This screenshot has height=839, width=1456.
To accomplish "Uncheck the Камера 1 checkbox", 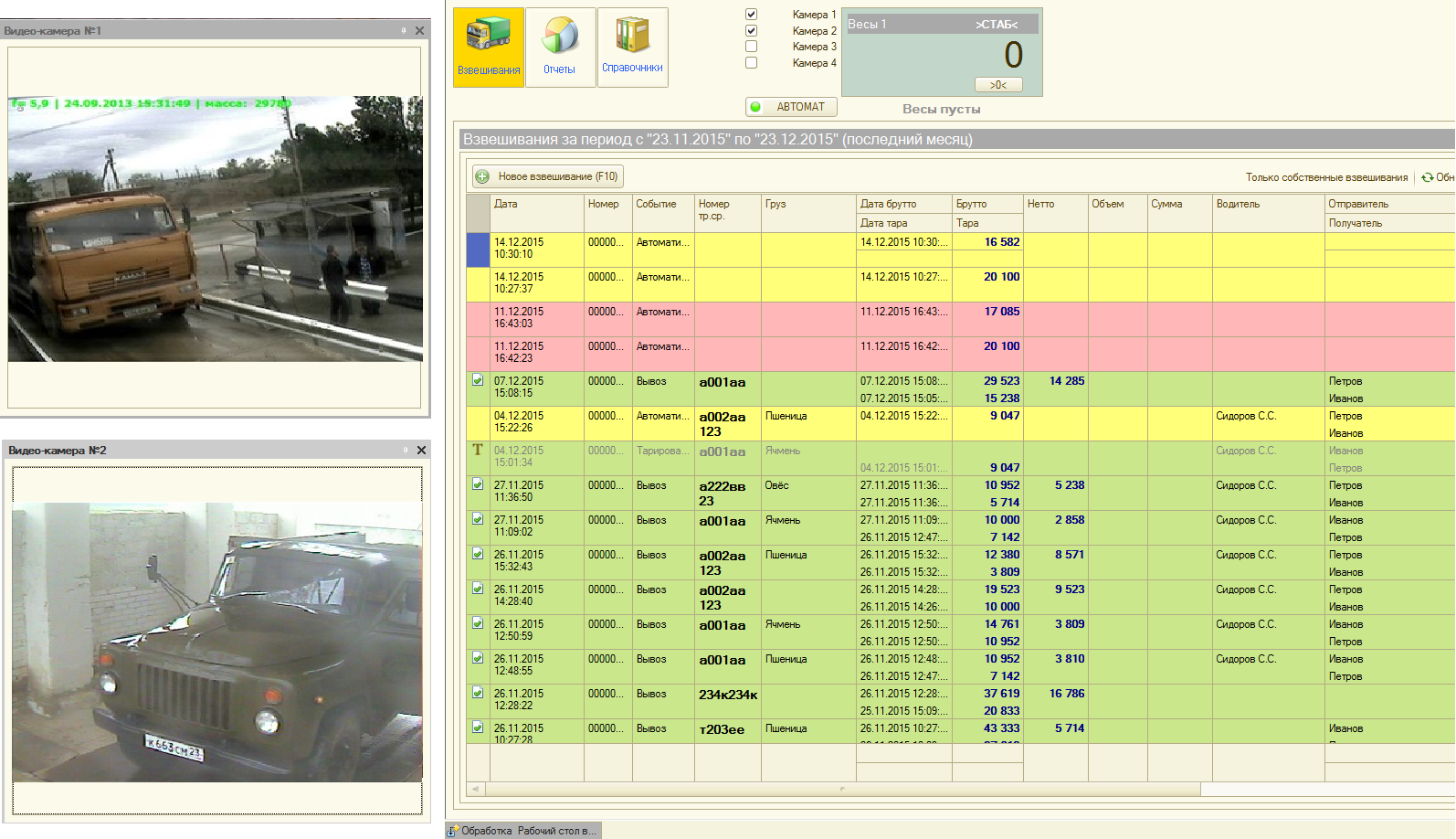I will pyautogui.click(x=751, y=15).
